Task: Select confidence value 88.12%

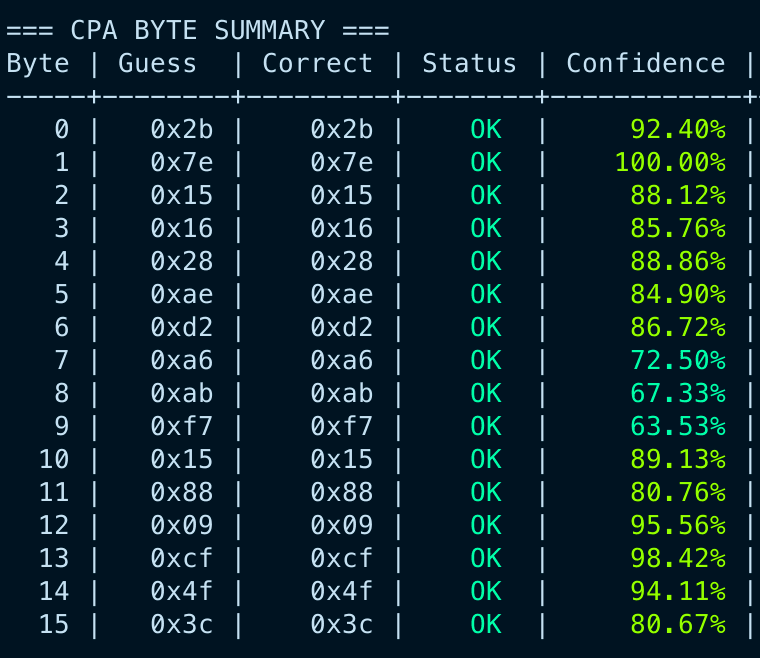Action: click(x=678, y=195)
